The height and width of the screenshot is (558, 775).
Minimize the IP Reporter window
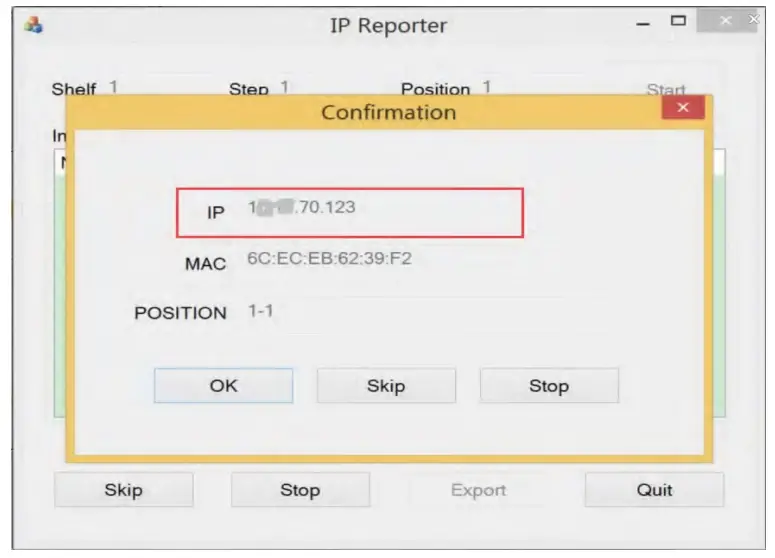click(x=643, y=23)
